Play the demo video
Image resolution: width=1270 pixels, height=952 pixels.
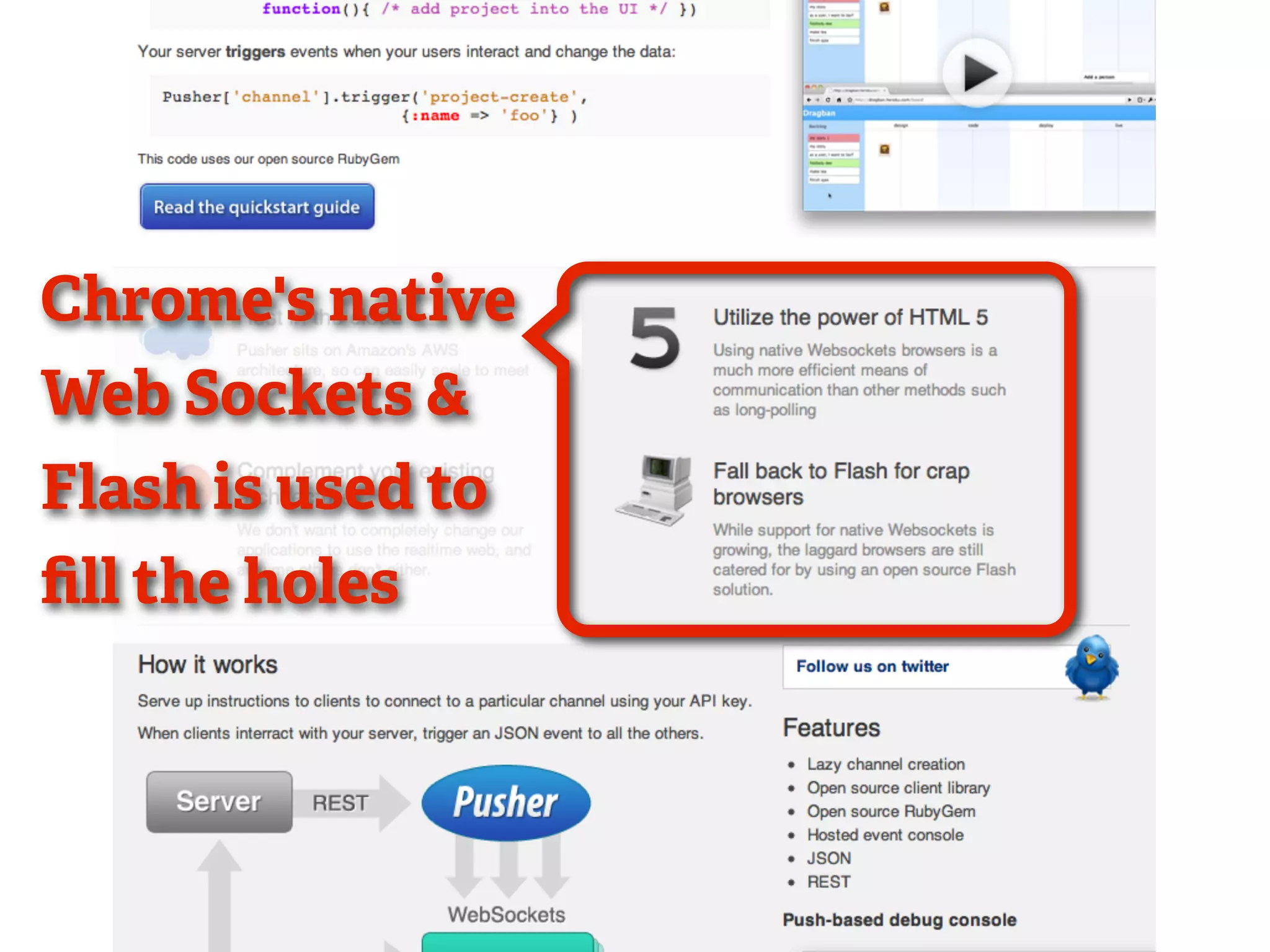[977, 73]
